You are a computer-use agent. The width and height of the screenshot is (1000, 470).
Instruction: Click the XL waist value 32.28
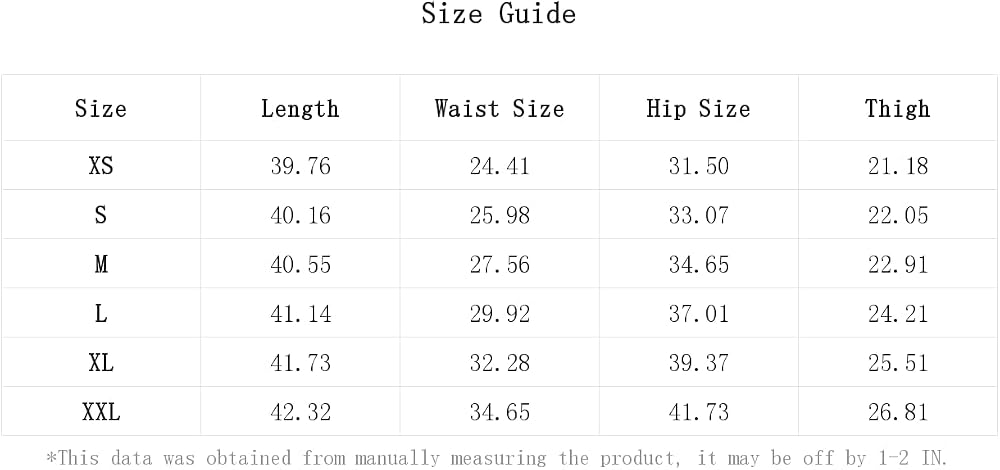tap(499, 363)
